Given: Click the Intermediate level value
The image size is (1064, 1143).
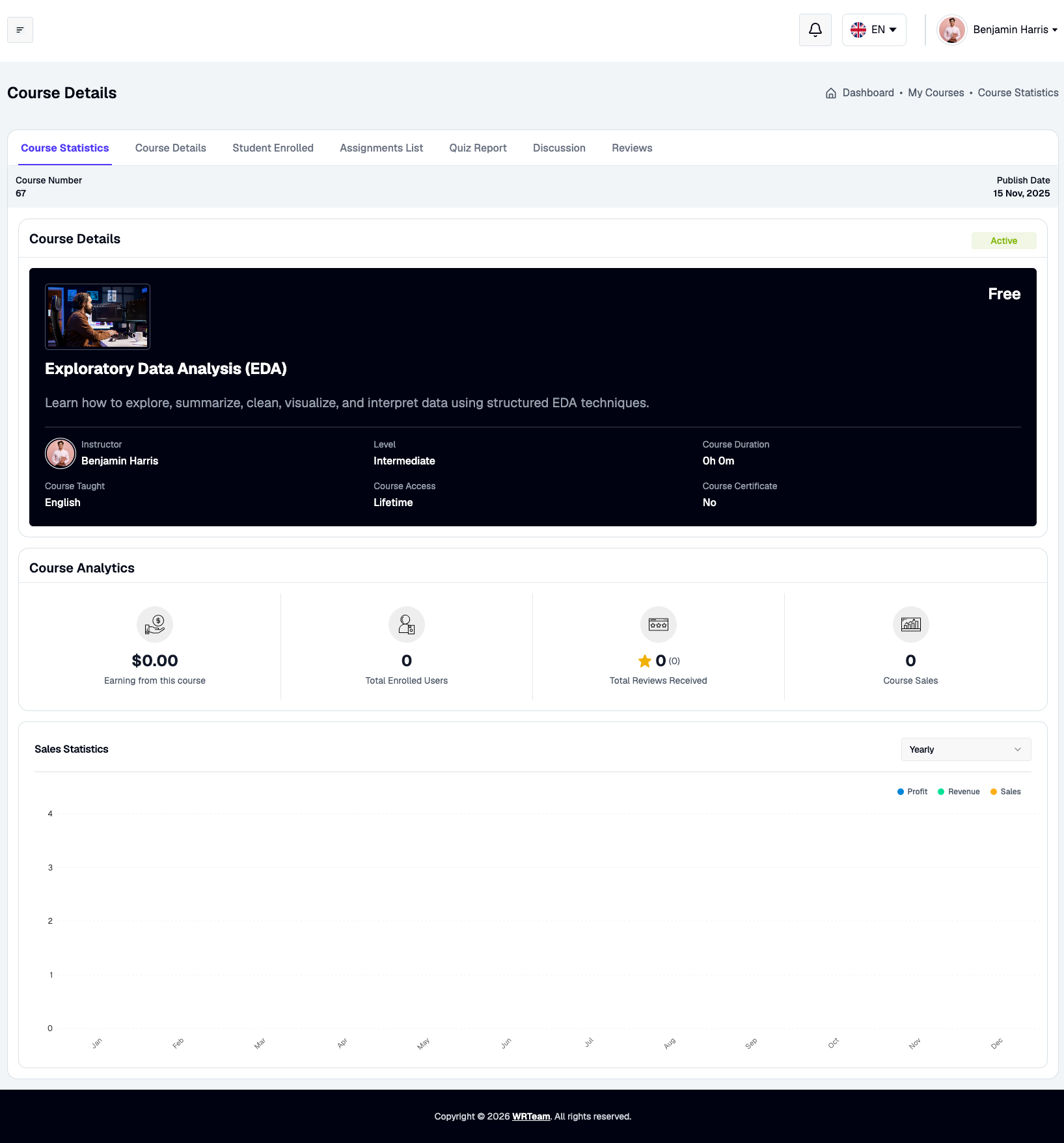Looking at the screenshot, I should 404,461.
